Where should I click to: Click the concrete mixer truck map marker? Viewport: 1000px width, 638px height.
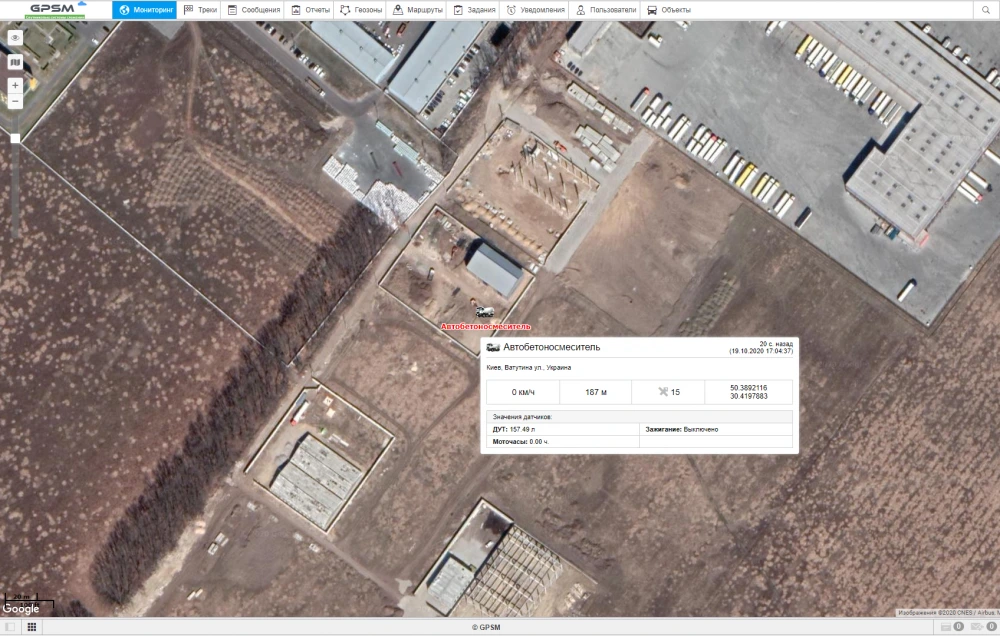coord(485,312)
